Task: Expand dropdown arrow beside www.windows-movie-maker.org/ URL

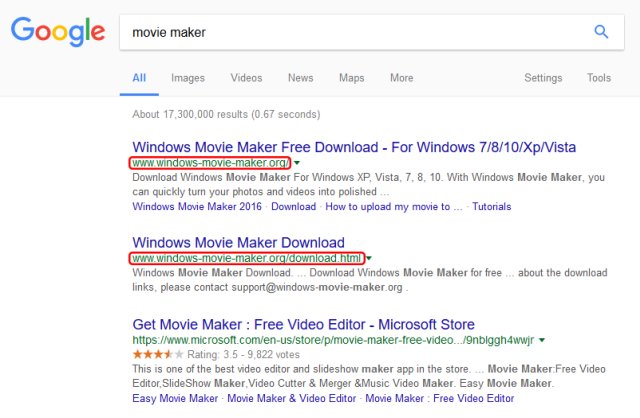Action: 297,162
